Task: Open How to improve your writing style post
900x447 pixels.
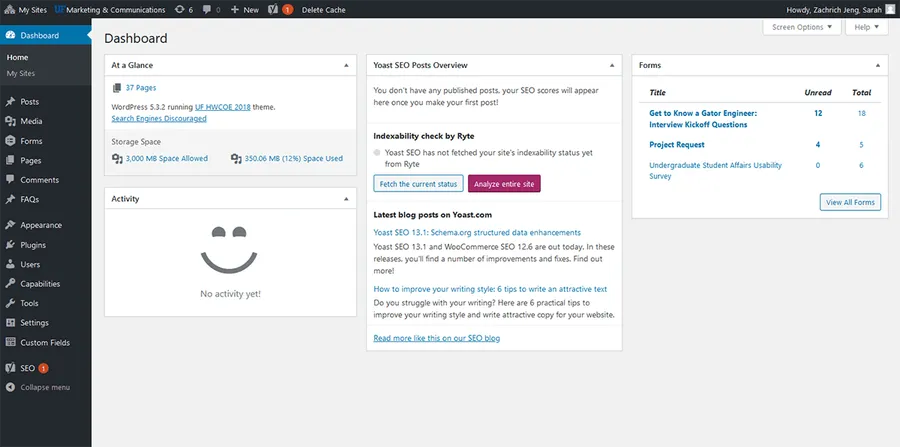Action: (490, 289)
